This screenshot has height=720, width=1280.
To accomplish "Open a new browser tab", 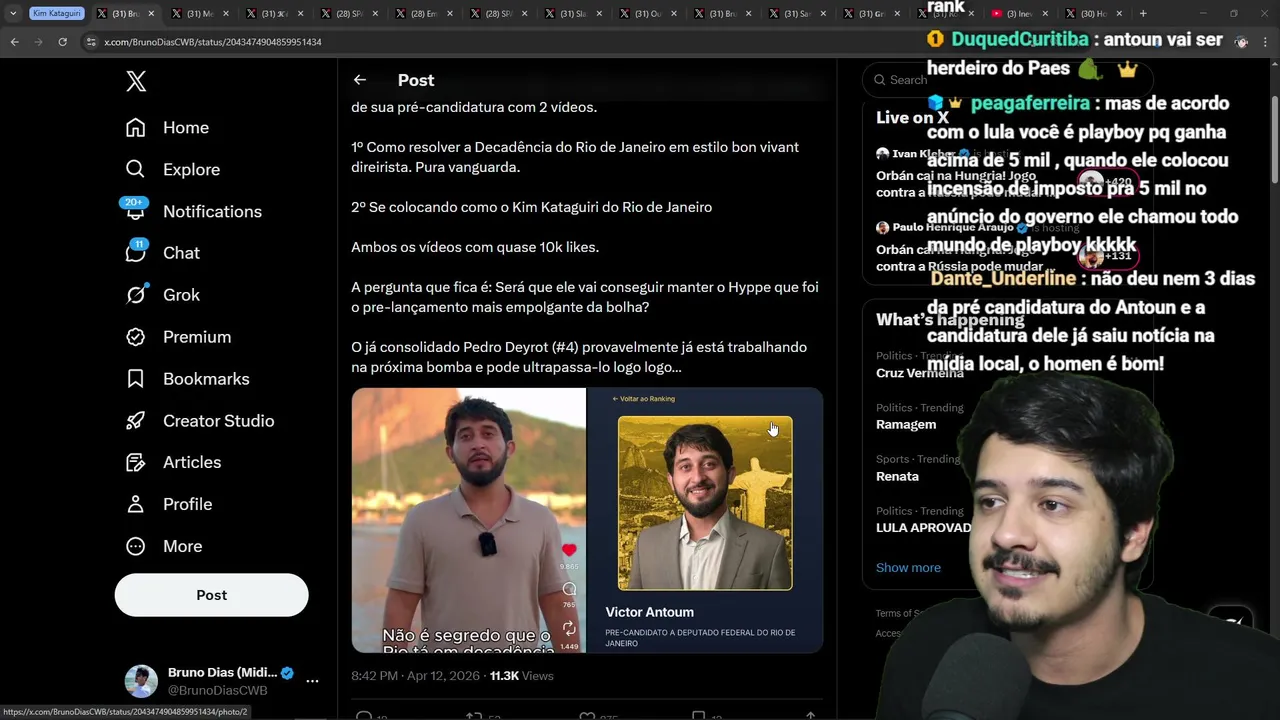I will [1143, 14].
